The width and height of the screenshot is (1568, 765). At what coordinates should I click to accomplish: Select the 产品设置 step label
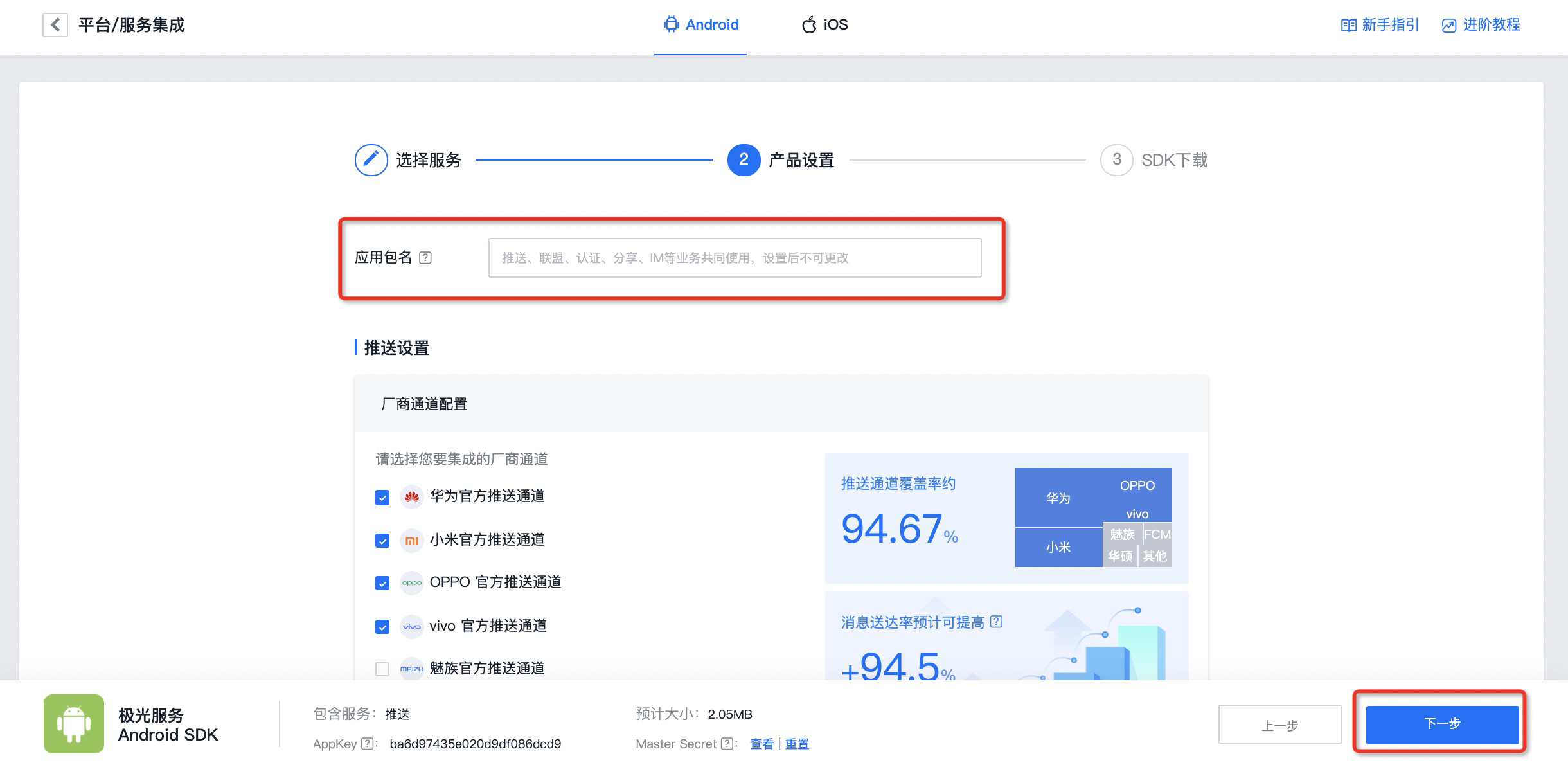click(801, 160)
